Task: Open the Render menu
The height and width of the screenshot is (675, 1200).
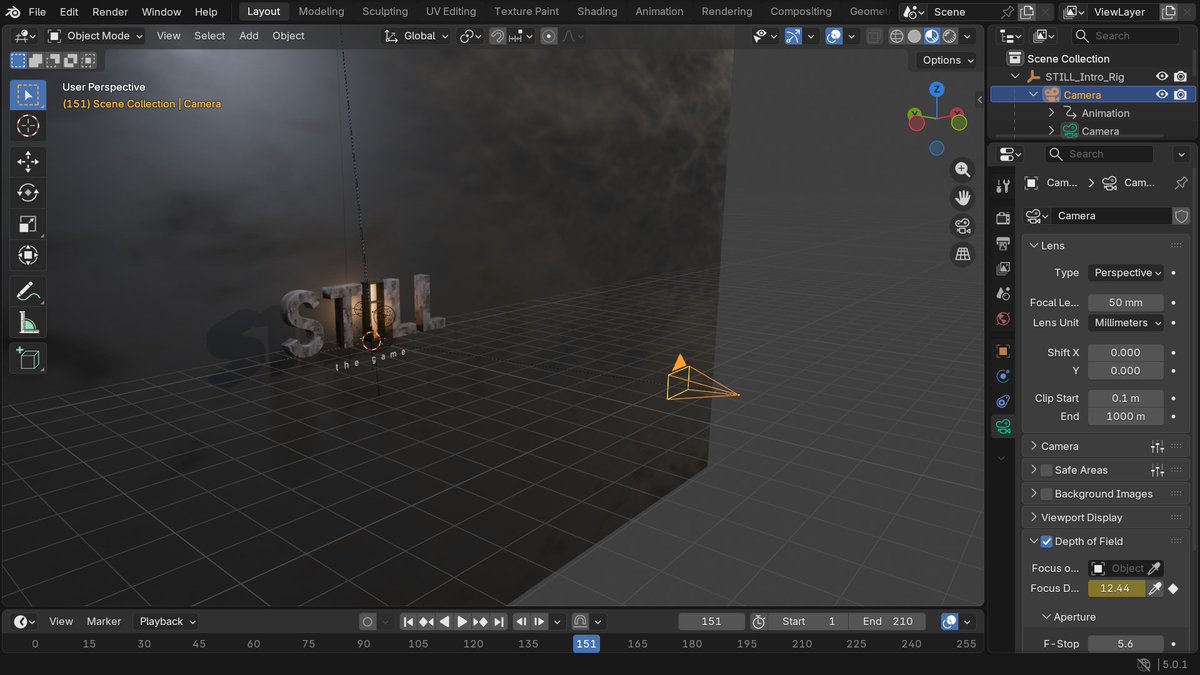Action: (x=110, y=12)
